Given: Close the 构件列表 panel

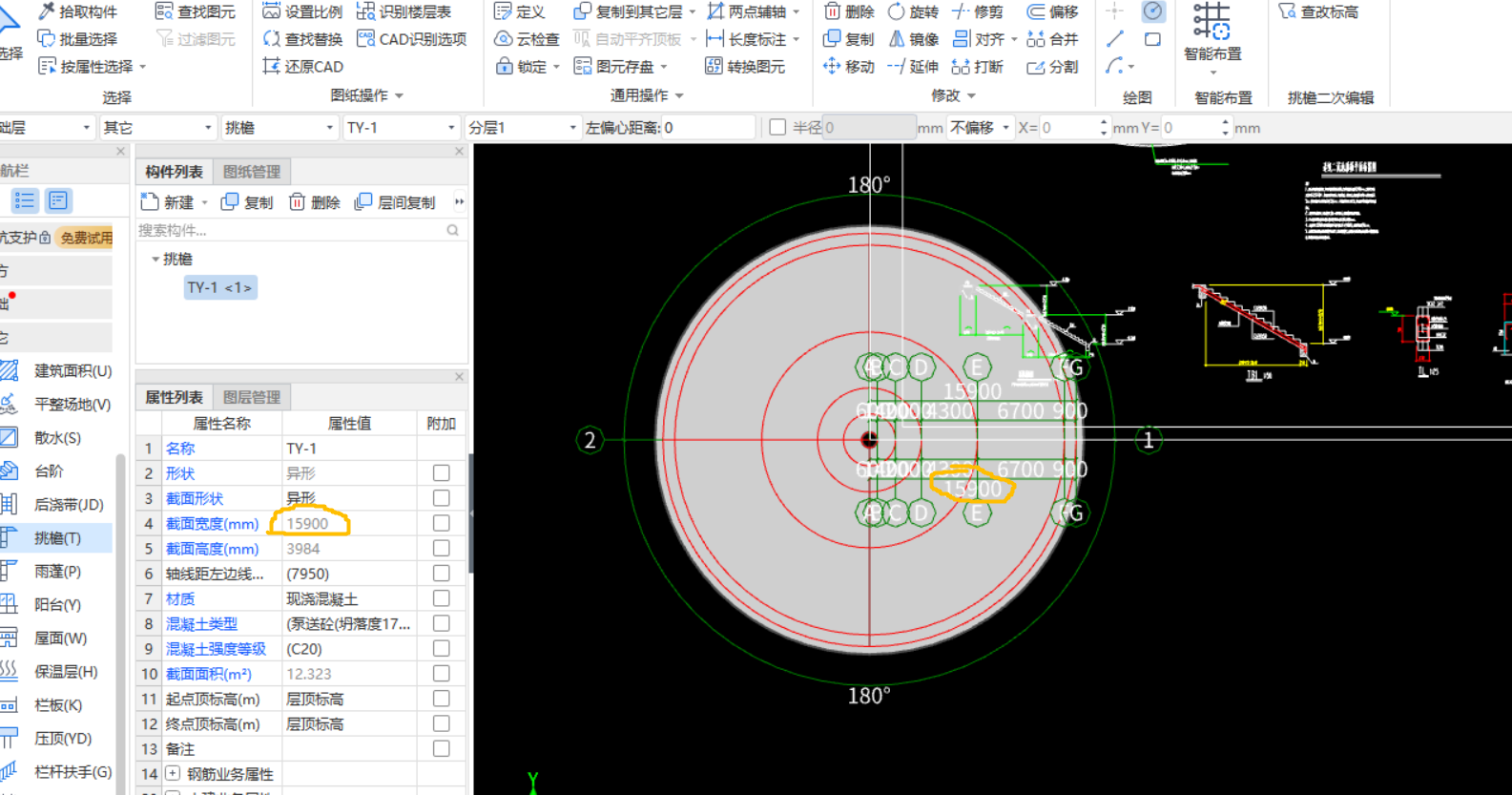Looking at the screenshot, I should click(x=459, y=152).
